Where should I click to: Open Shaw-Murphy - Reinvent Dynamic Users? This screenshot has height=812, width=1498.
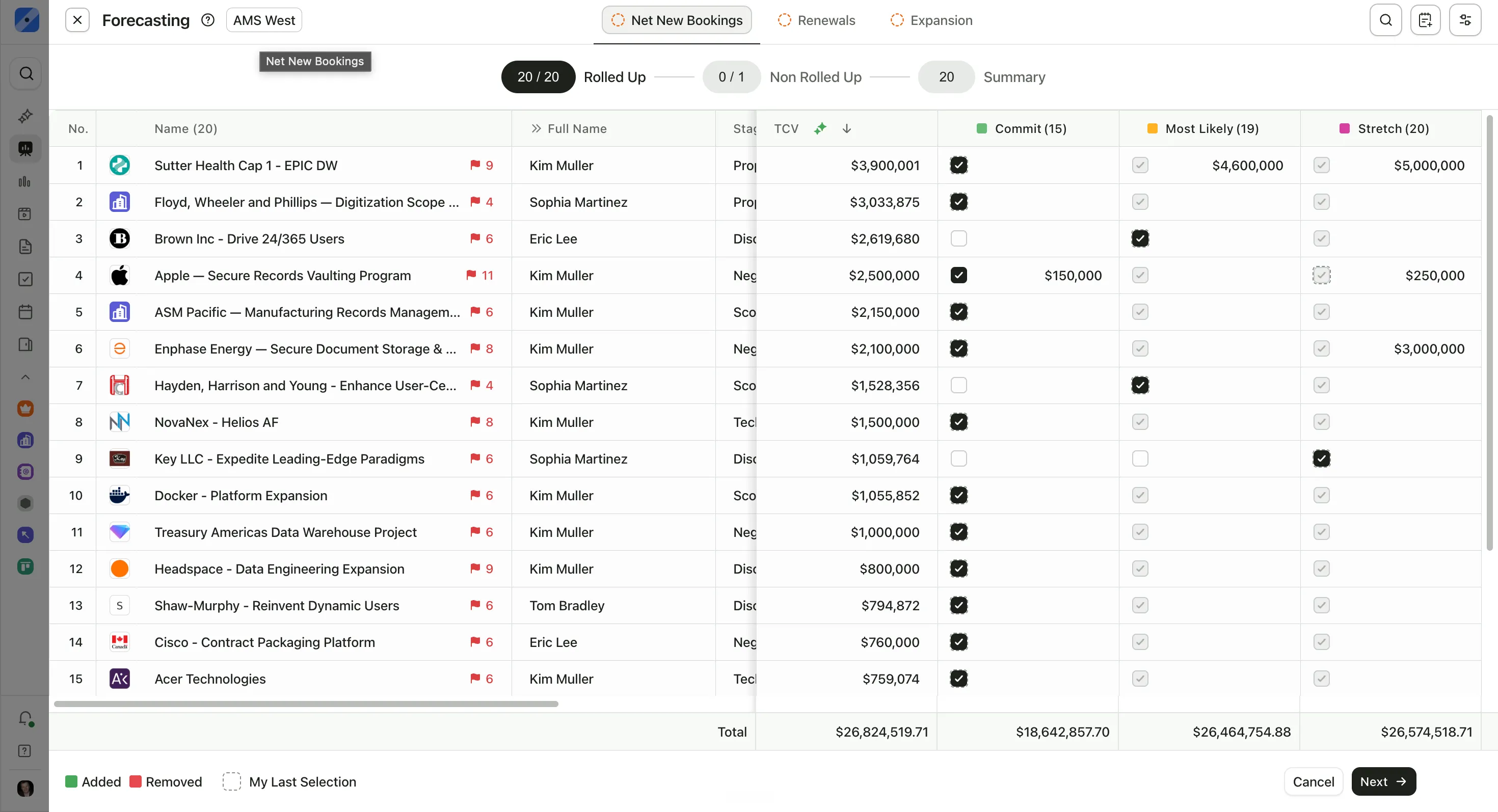277,606
